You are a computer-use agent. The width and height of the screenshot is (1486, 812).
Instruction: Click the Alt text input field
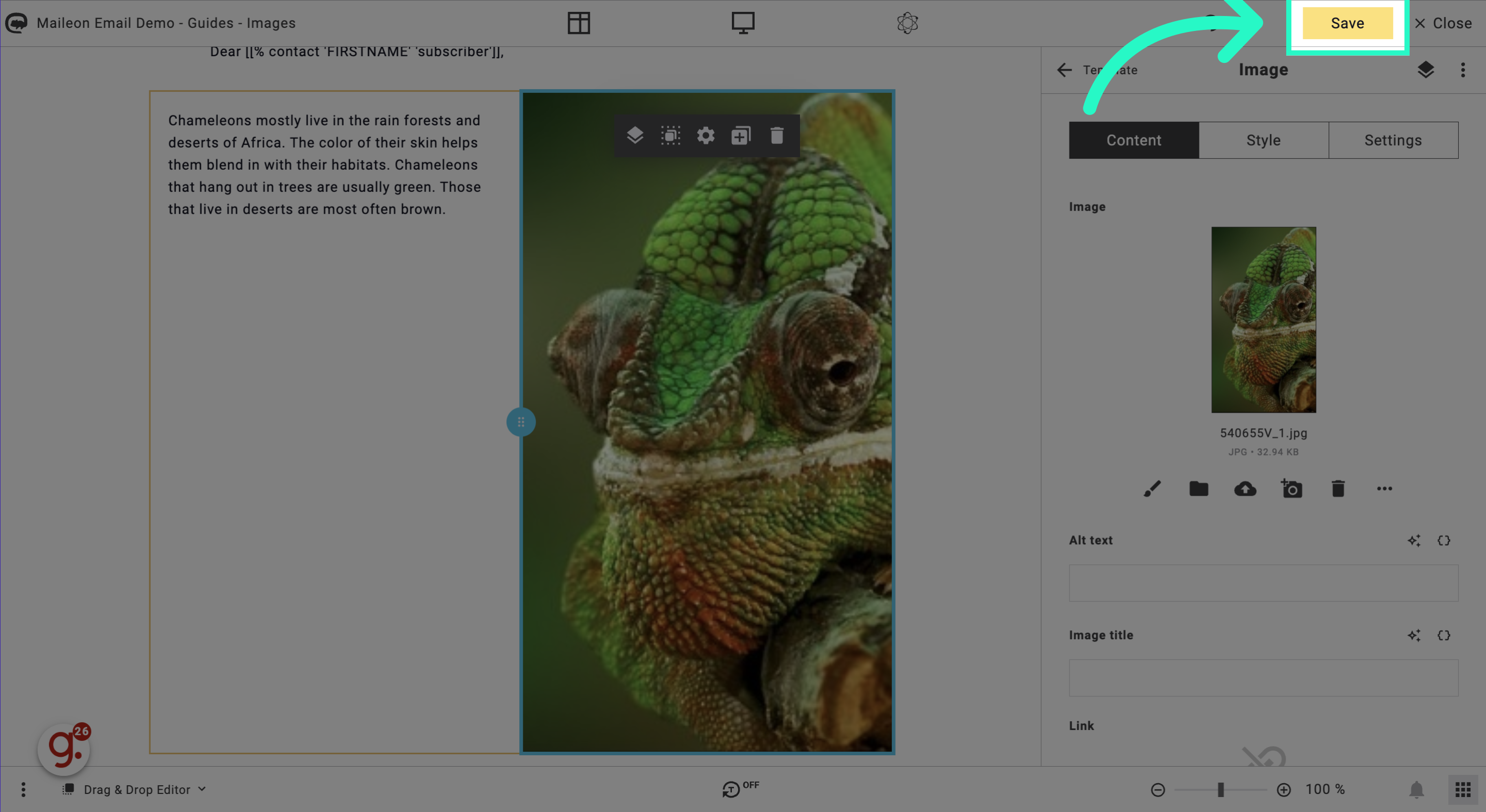[x=1264, y=583]
